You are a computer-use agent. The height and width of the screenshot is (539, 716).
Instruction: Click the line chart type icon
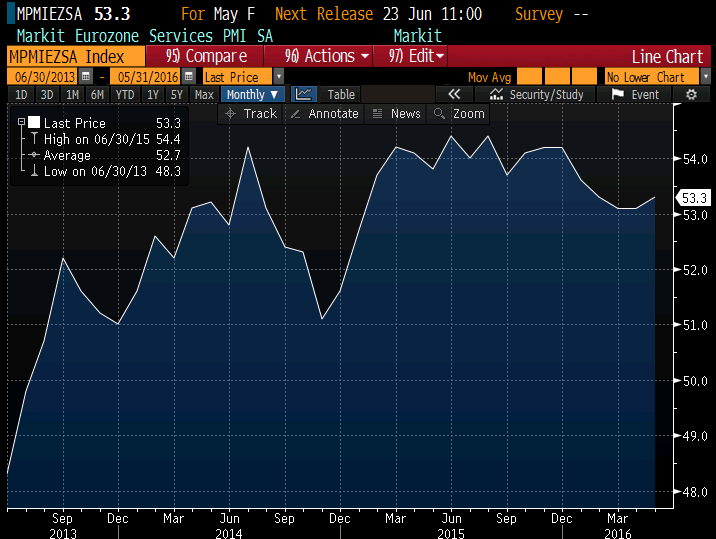304,95
